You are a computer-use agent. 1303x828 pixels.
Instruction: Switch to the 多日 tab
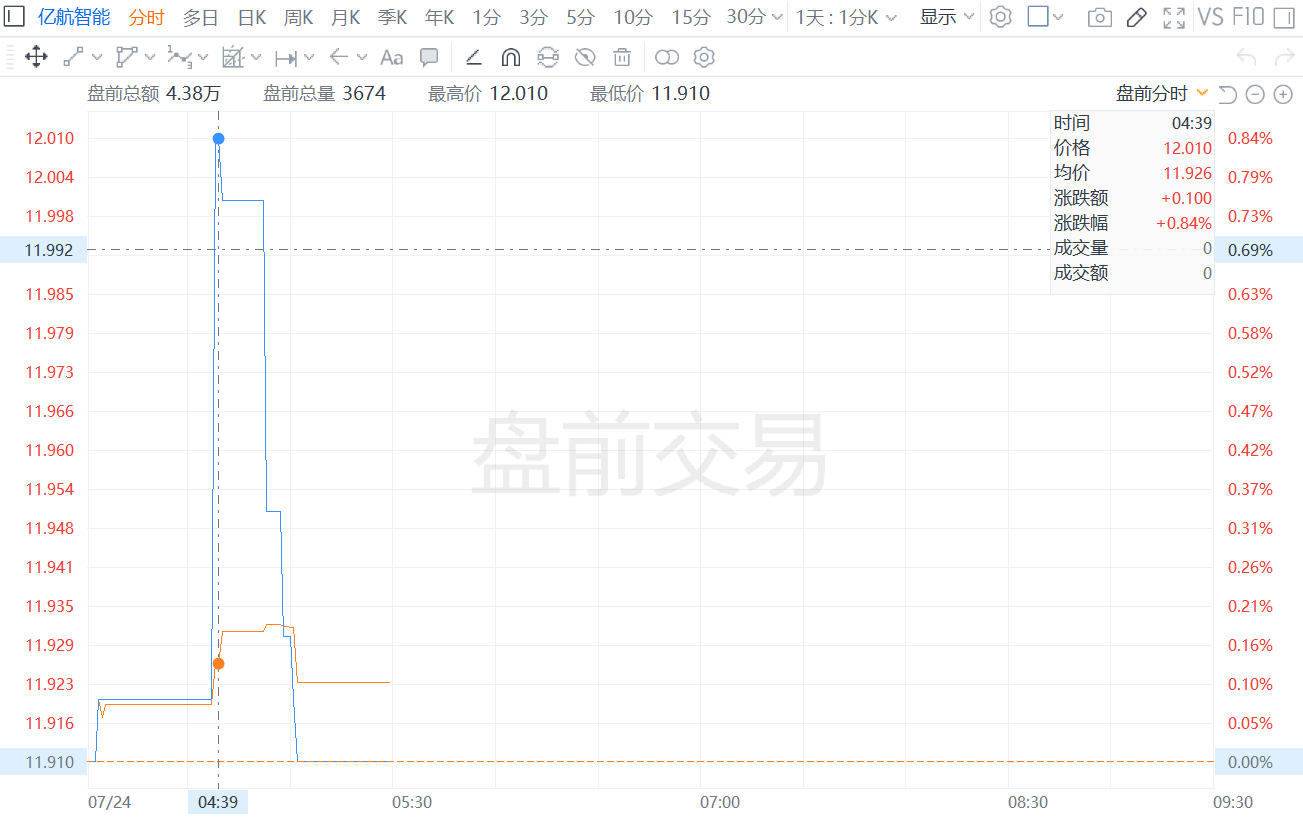point(200,17)
